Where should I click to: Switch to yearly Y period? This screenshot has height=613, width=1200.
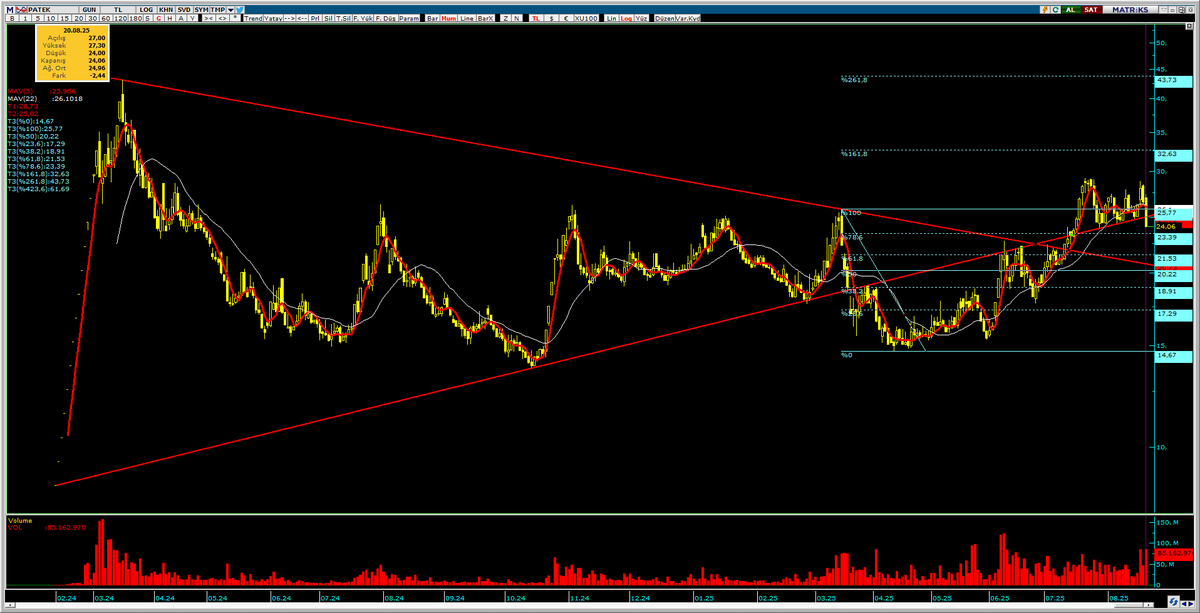(x=192, y=18)
